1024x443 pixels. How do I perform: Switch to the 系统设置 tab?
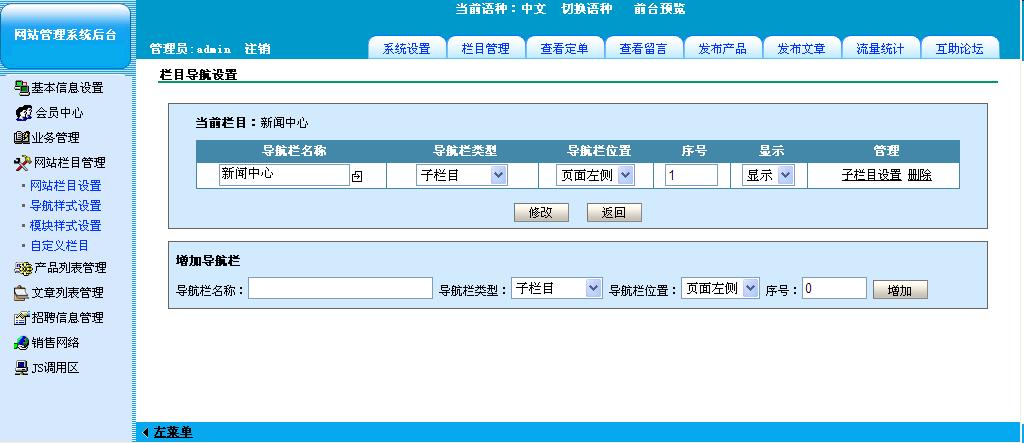click(407, 48)
